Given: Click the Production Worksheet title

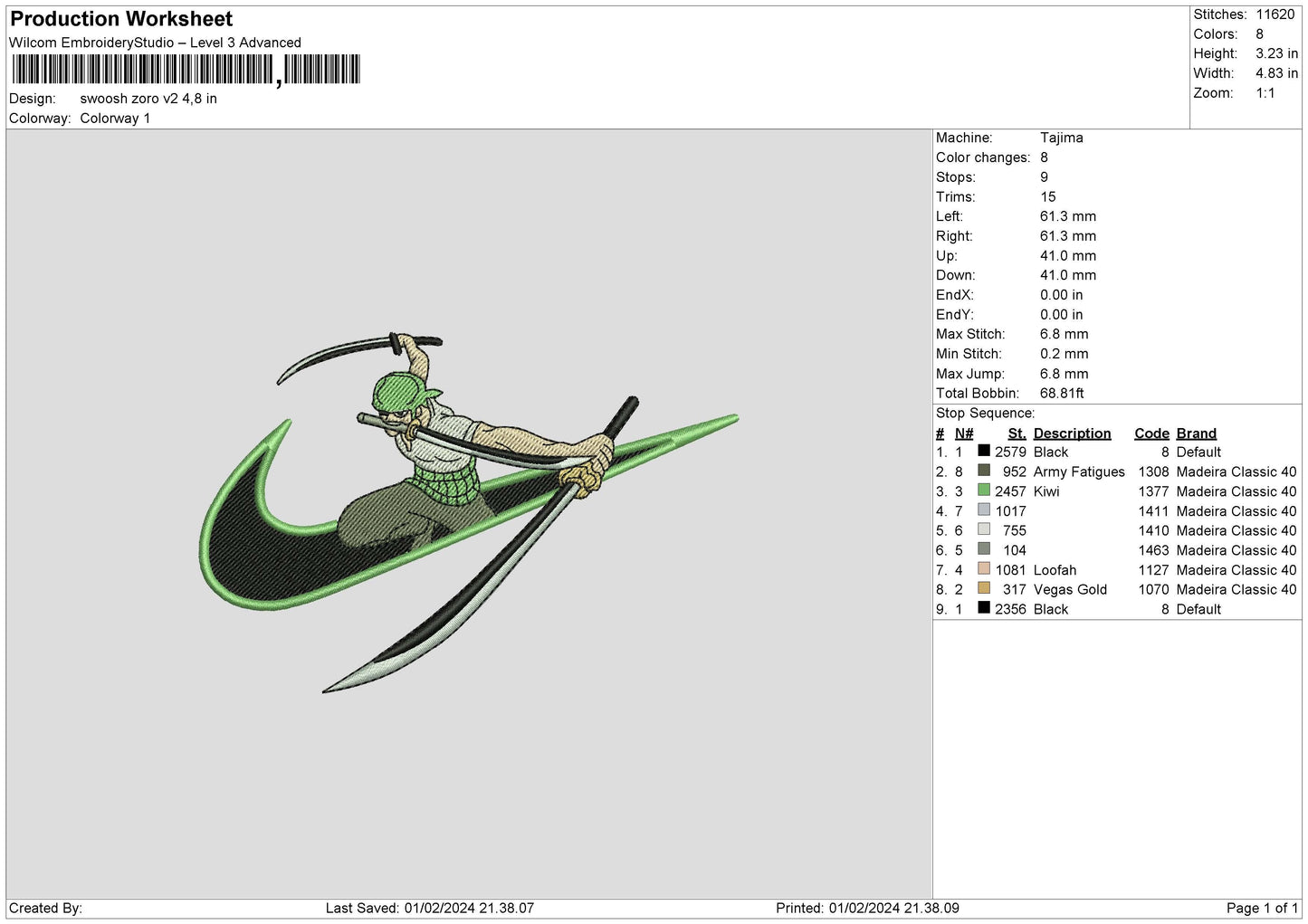Looking at the screenshot, I should click(121, 19).
